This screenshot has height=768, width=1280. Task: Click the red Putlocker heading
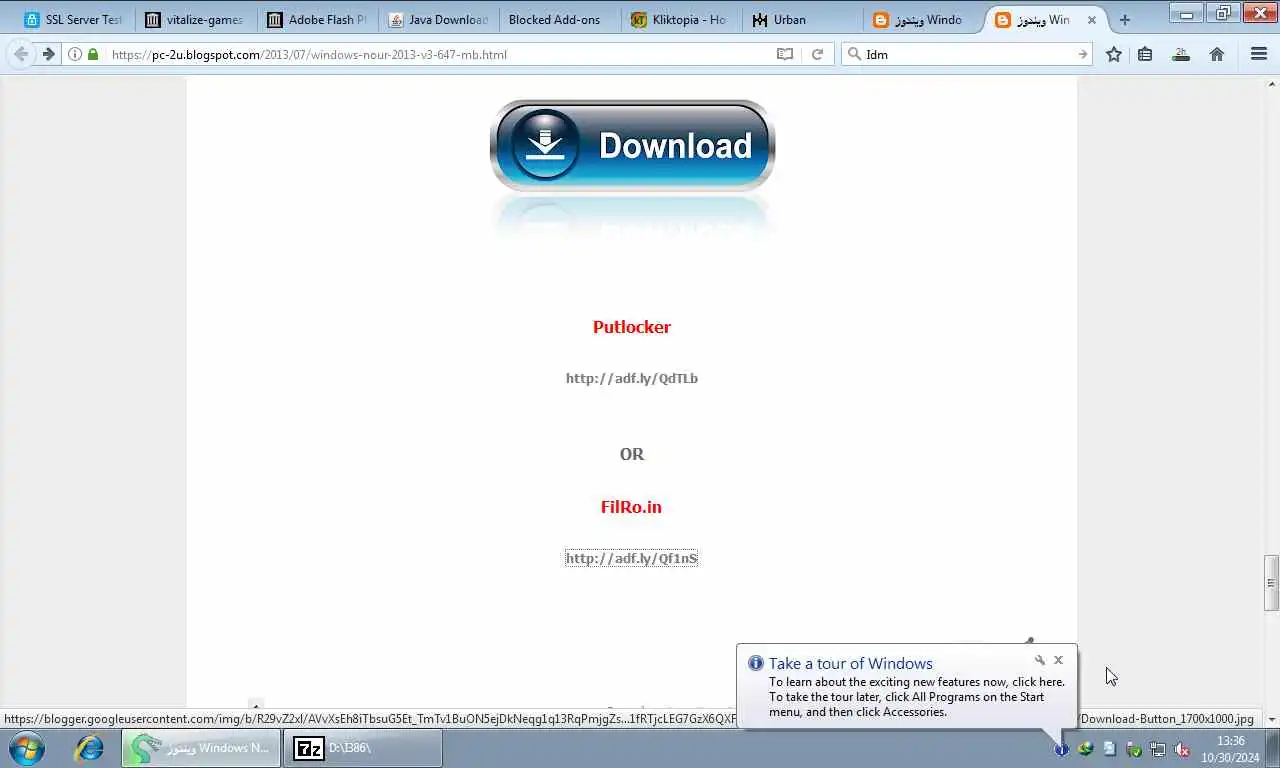pyautogui.click(x=632, y=327)
